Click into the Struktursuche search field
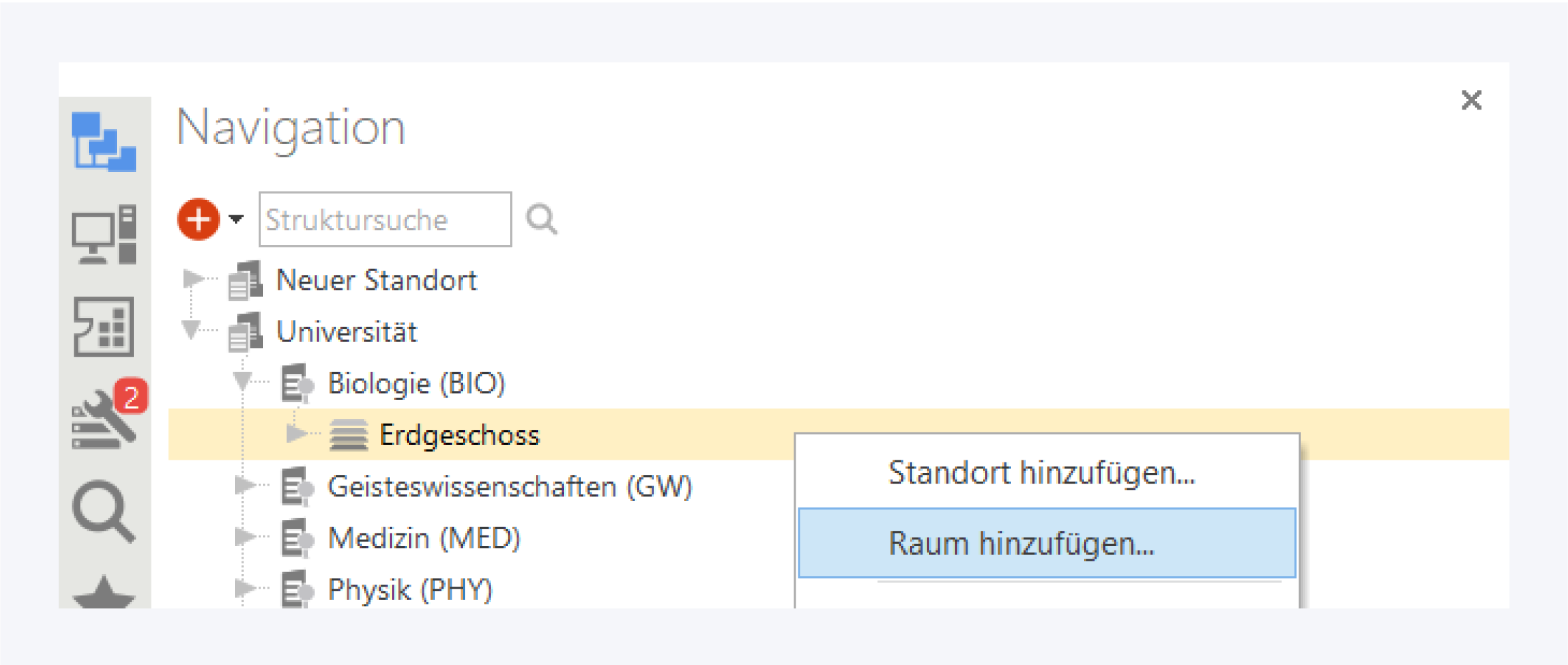The image size is (1568, 665). pos(385,220)
